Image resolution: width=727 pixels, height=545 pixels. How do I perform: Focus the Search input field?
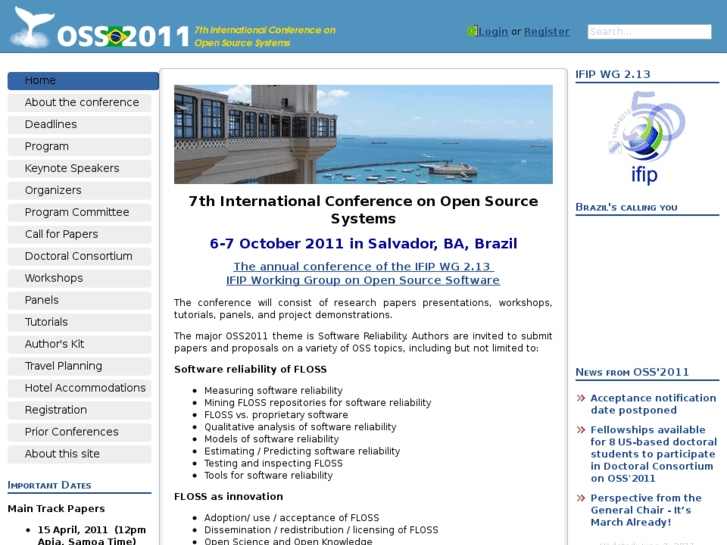649,32
